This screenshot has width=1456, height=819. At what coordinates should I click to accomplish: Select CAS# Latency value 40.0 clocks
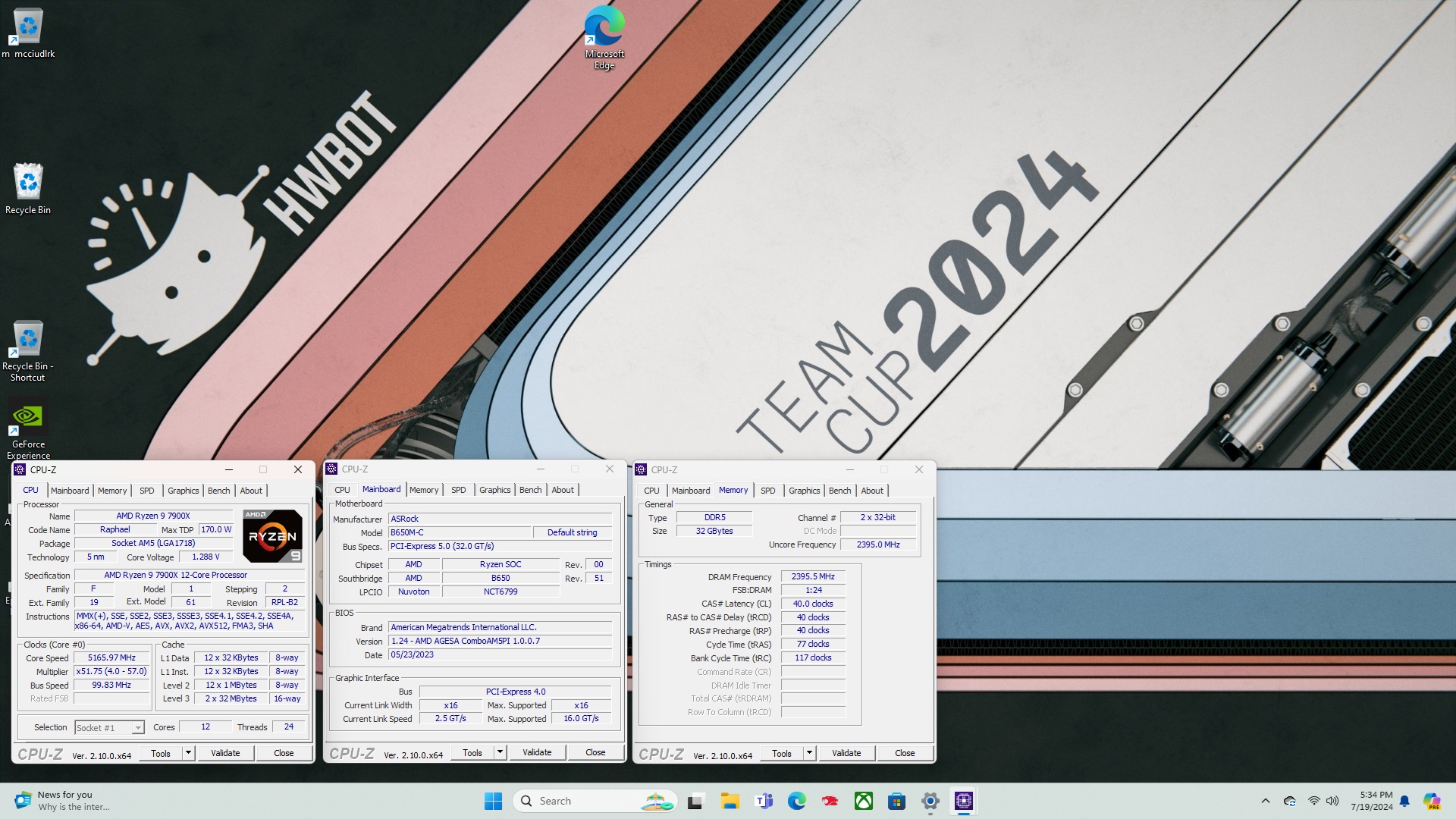(813, 604)
